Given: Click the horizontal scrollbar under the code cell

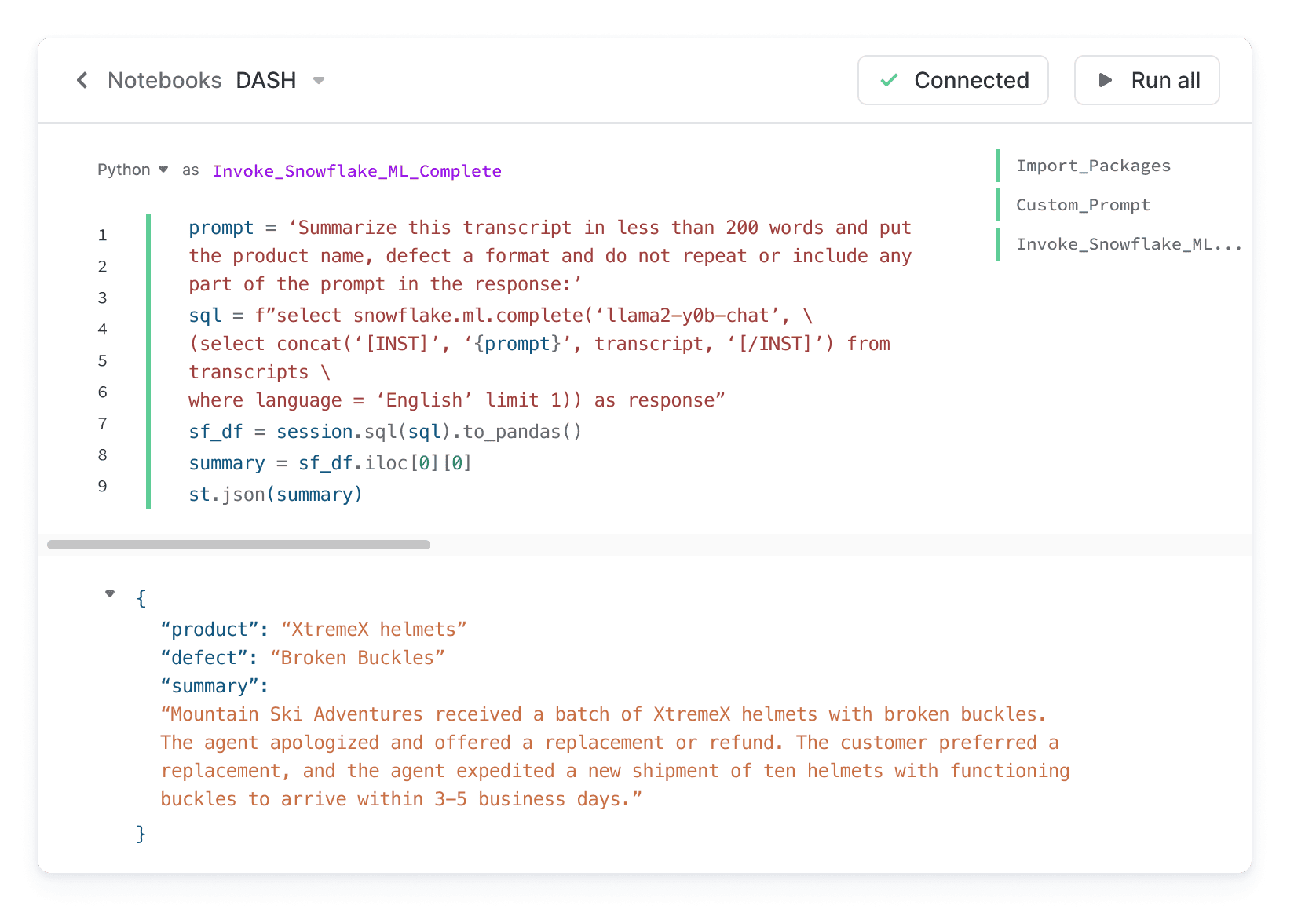Looking at the screenshot, I should pos(239,545).
